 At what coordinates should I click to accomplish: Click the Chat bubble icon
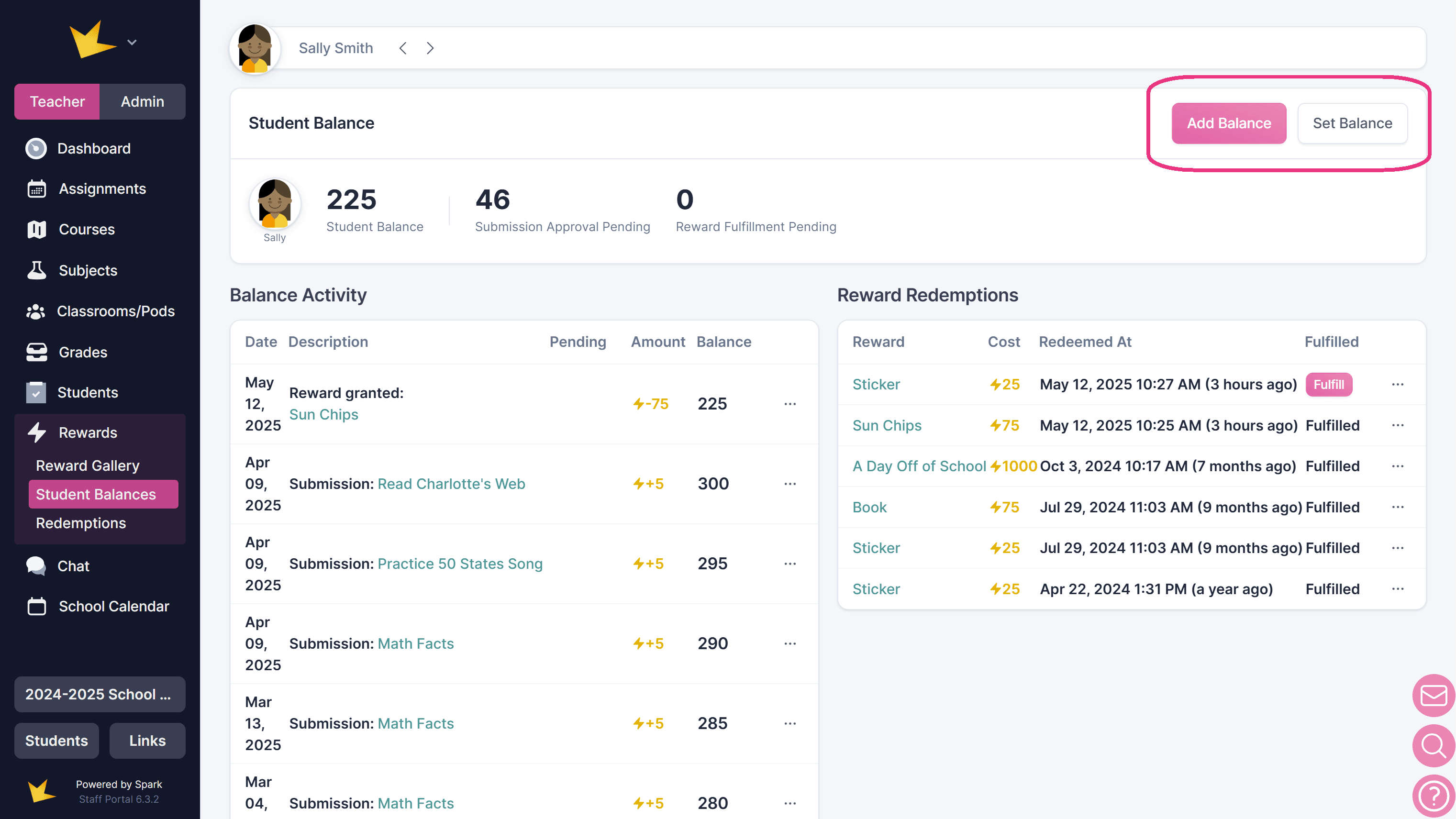point(36,566)
